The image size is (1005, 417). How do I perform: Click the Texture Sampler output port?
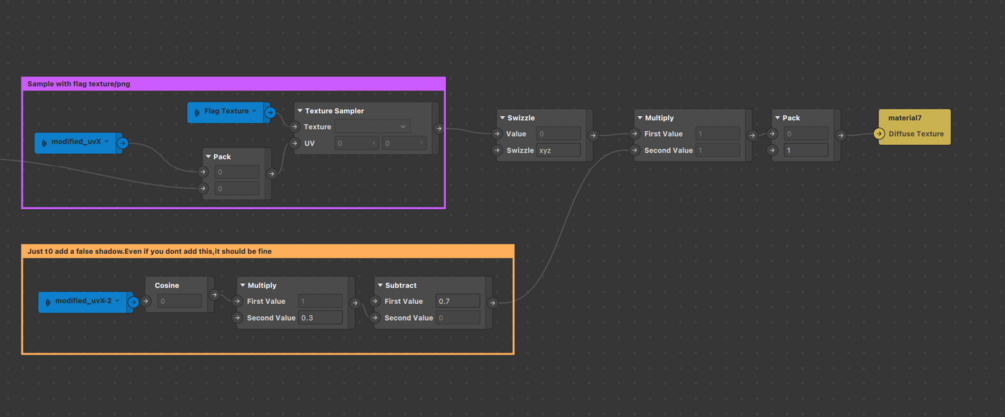point(438,129)
